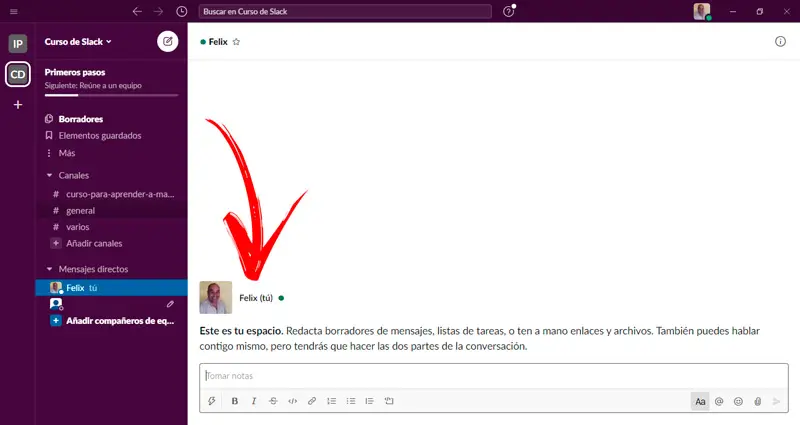The height and width of the screenshot is (425, 800).
Task: Click Añadir canales
Action: point(94,243)
